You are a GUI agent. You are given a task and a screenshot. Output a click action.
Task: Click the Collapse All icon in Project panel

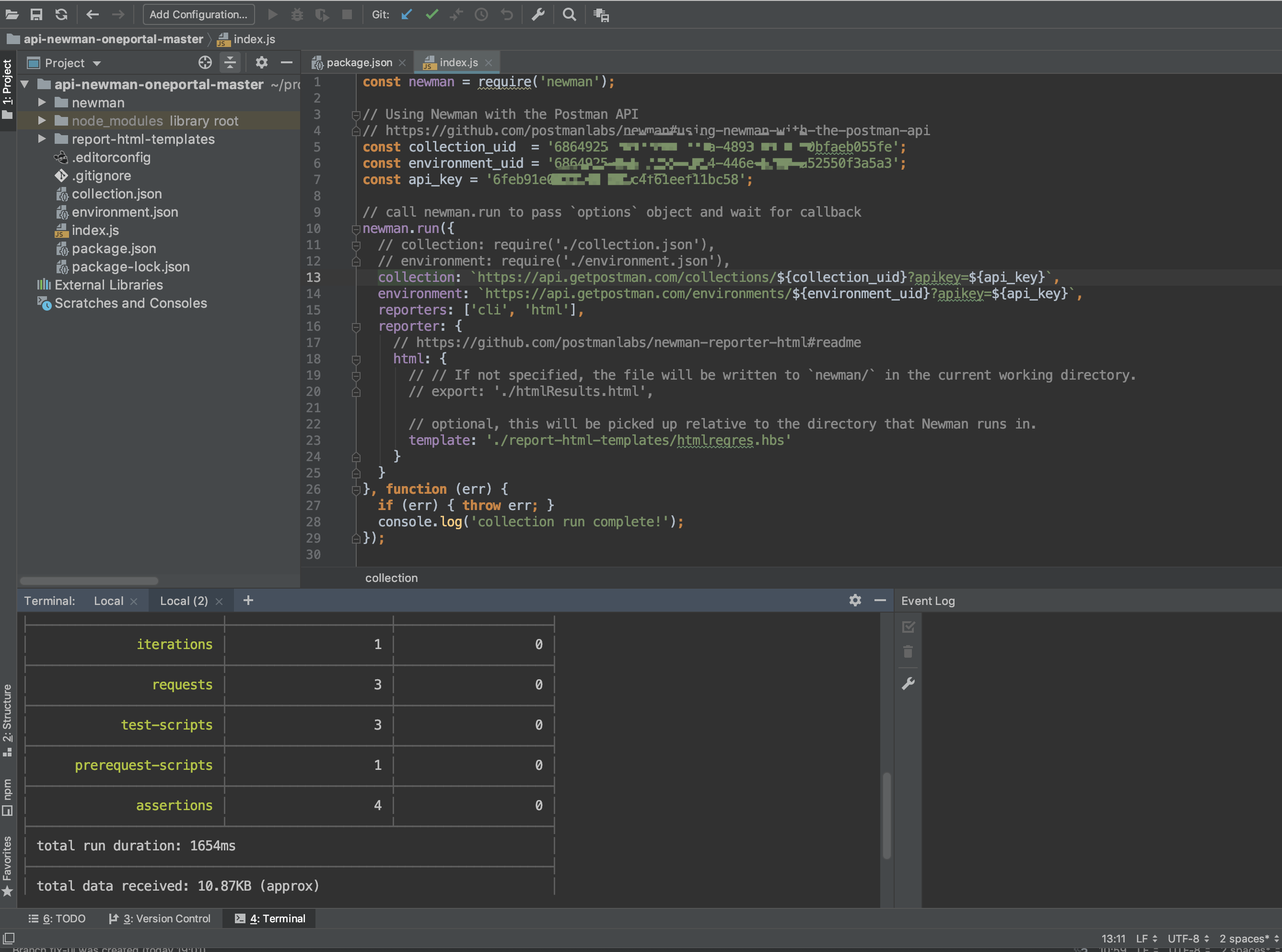pos(230,62)
